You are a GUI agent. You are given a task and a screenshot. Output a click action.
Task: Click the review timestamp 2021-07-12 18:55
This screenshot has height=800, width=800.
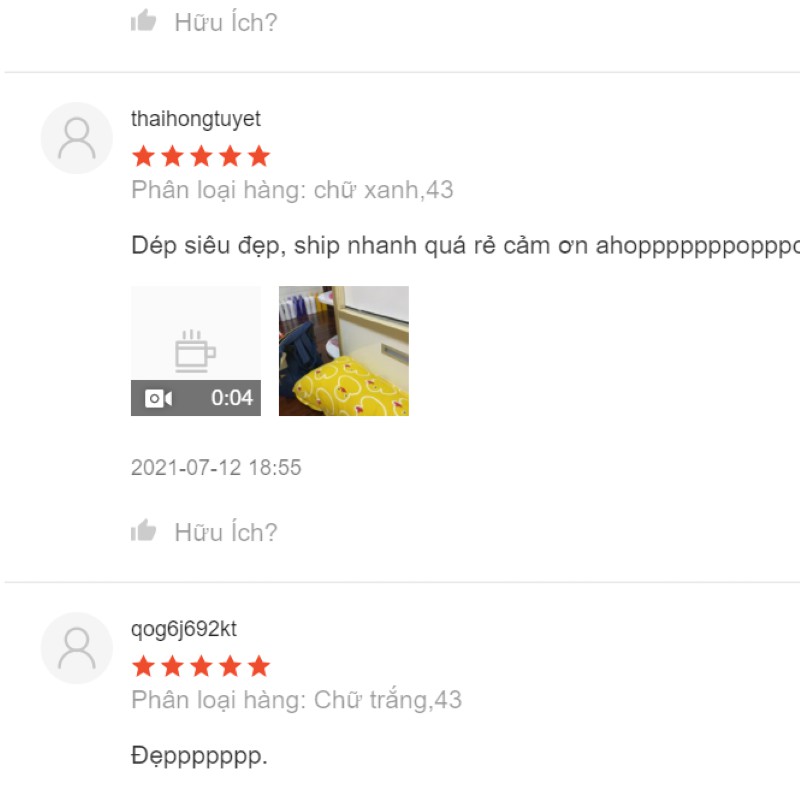tap(216, 467)
